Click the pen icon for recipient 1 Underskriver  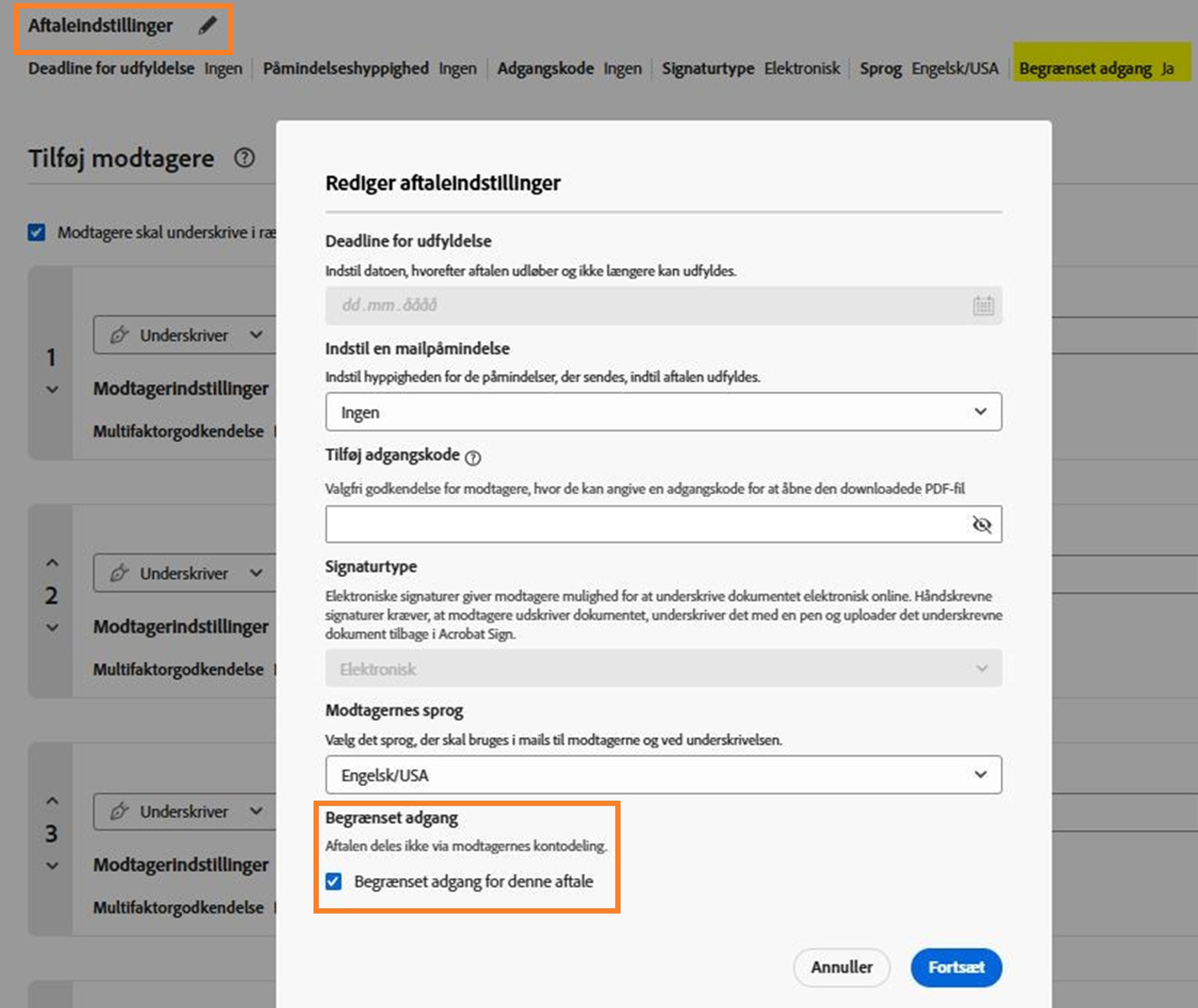coord(118,335)
